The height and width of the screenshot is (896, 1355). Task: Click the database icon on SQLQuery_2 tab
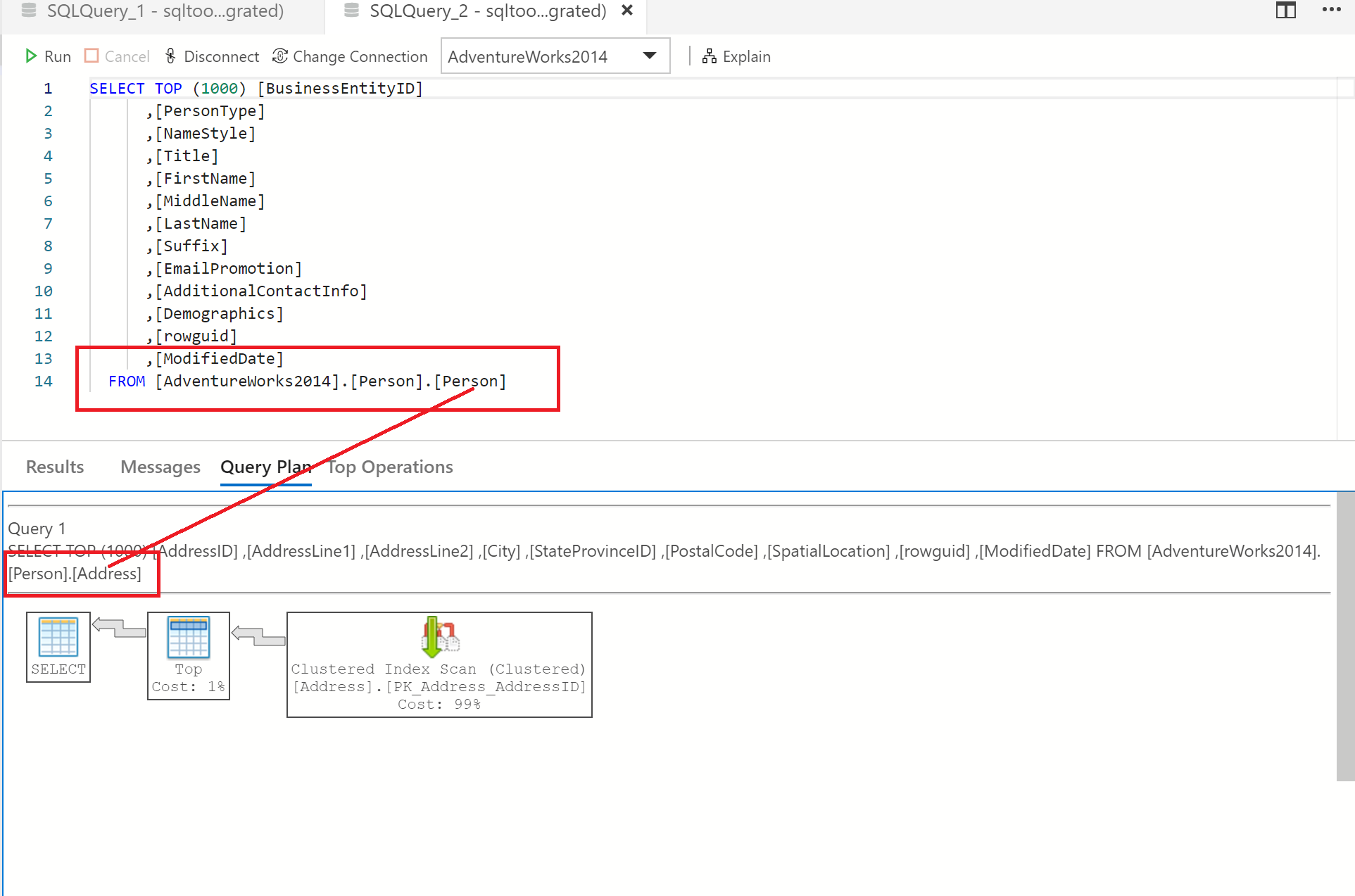[x=352, y=11]
